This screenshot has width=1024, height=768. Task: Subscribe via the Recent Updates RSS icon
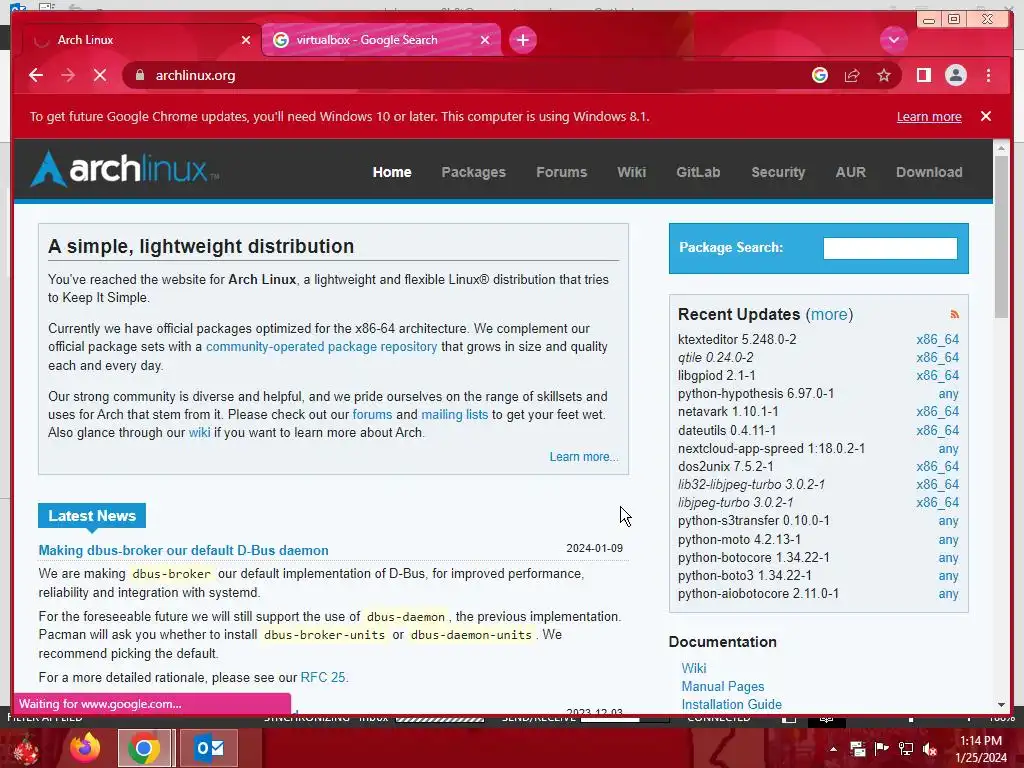954,315
